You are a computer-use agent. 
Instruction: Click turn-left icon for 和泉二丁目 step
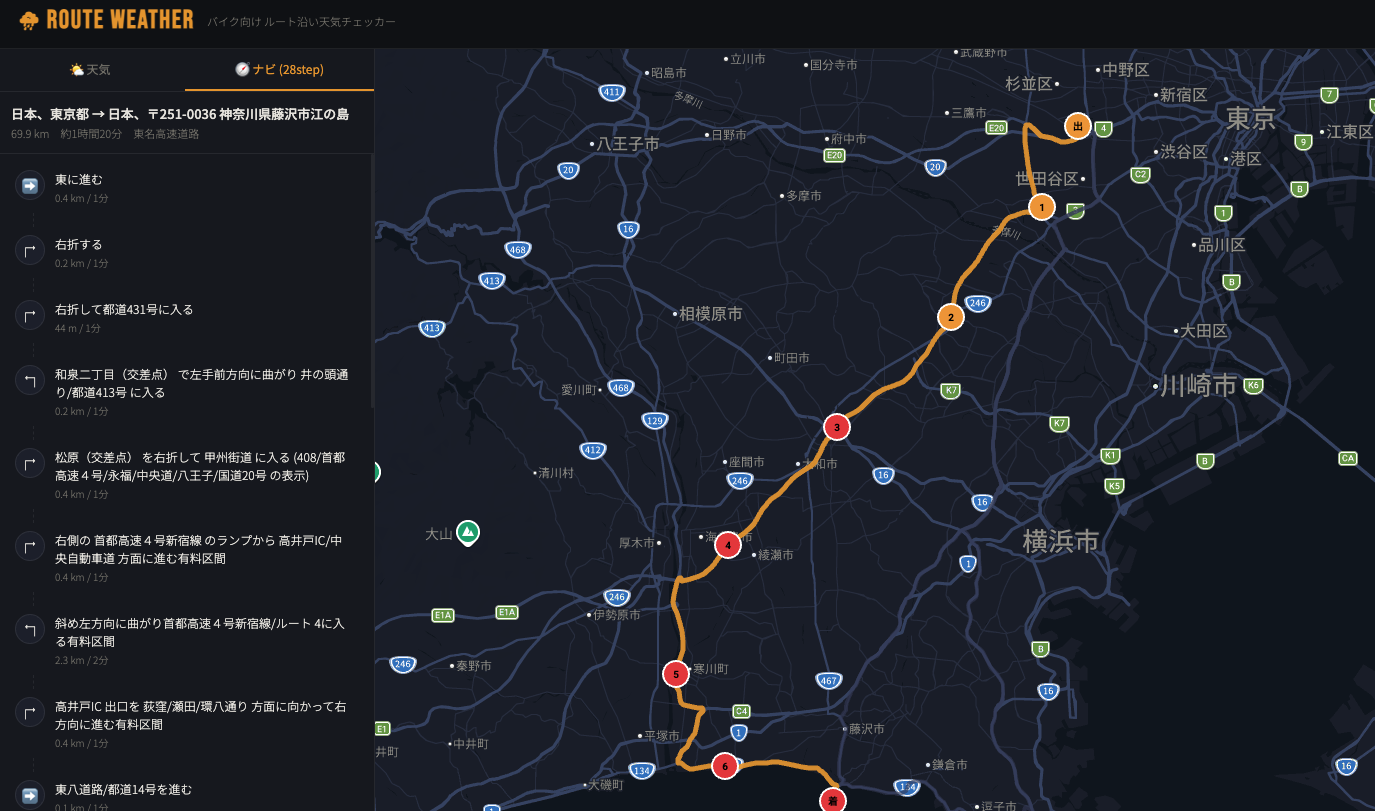pos(30,380)
